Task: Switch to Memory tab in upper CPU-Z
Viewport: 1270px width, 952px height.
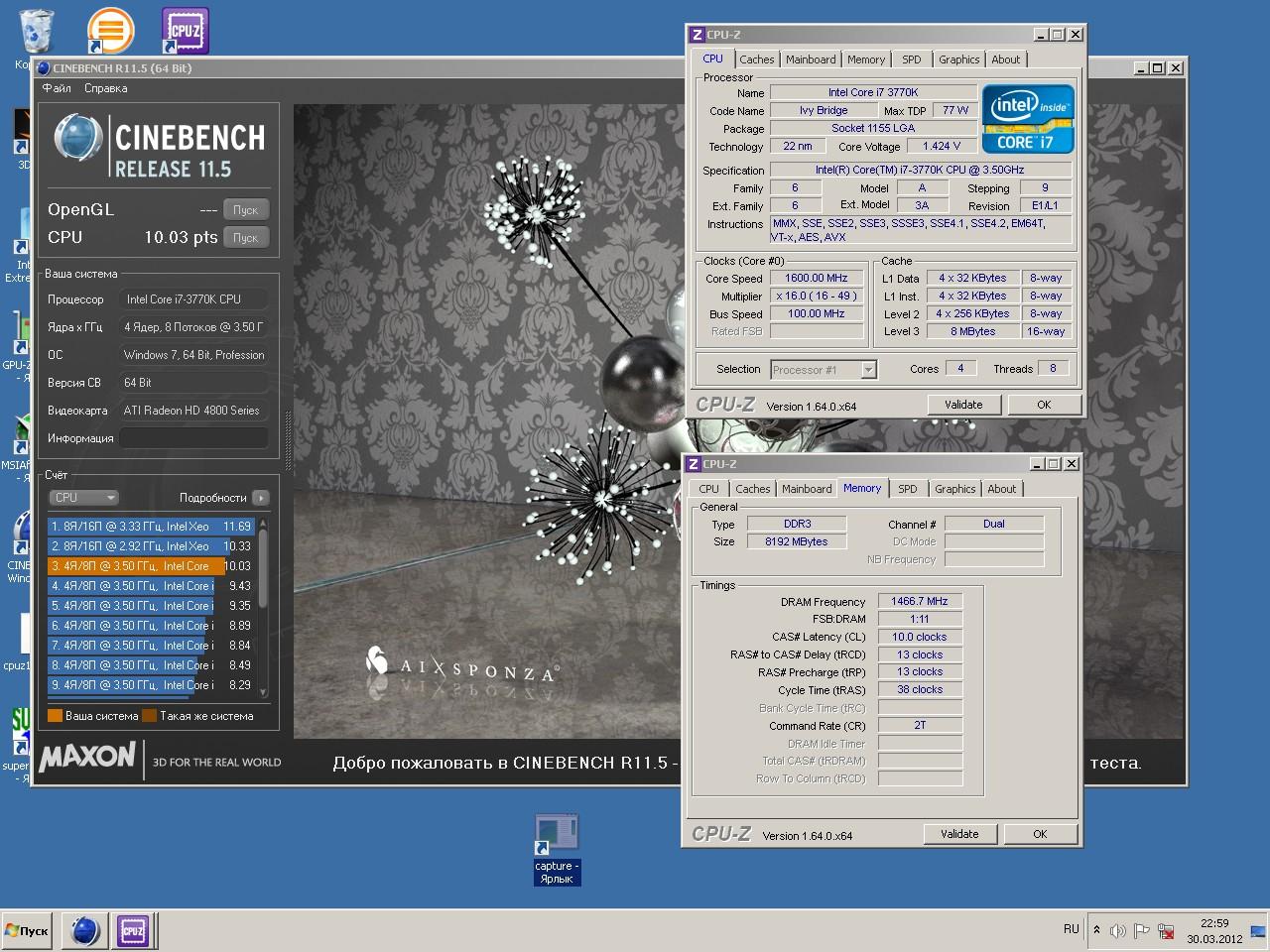Action: click(866, 59)
